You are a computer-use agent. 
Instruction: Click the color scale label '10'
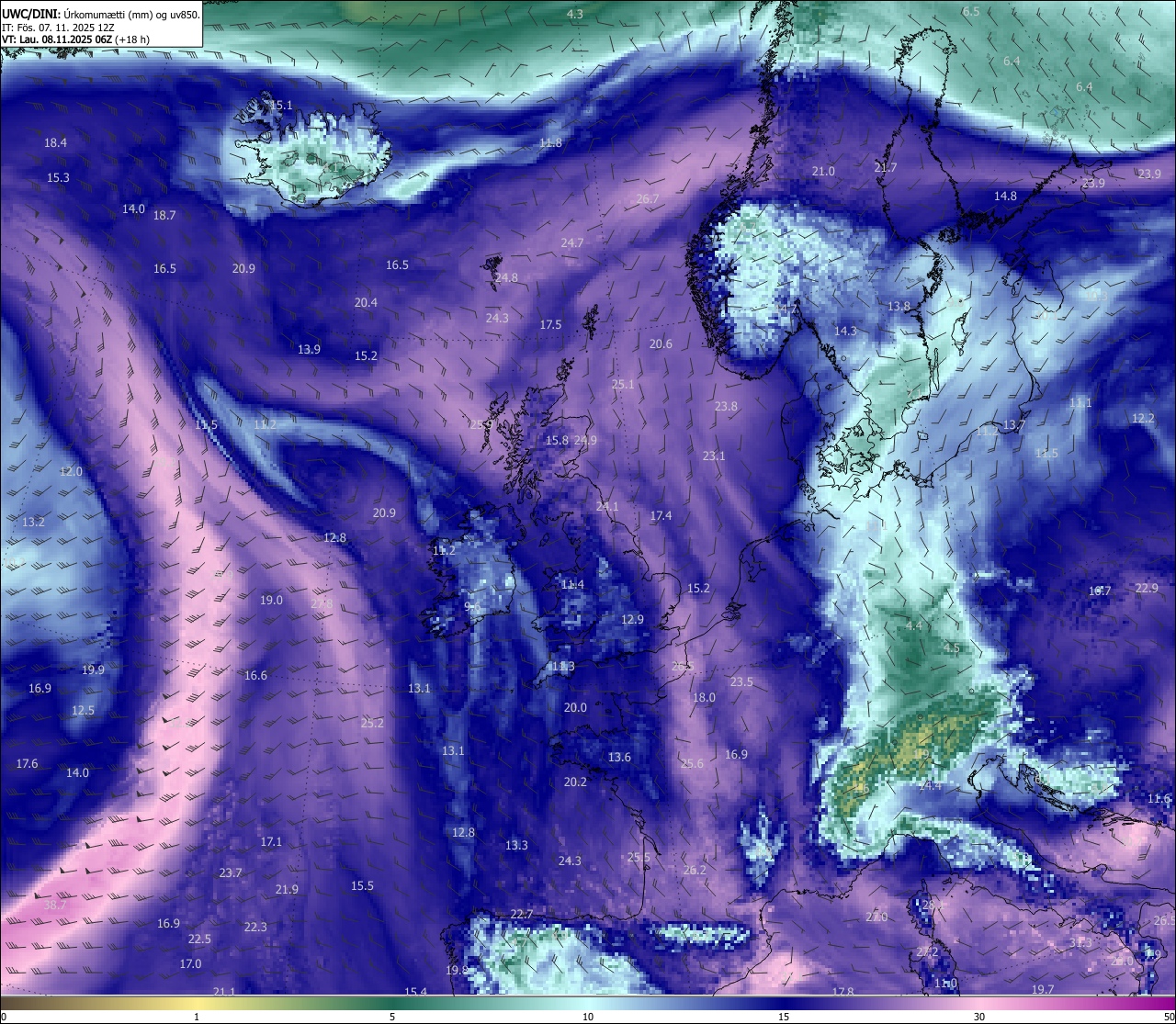tap(588, 1017)
